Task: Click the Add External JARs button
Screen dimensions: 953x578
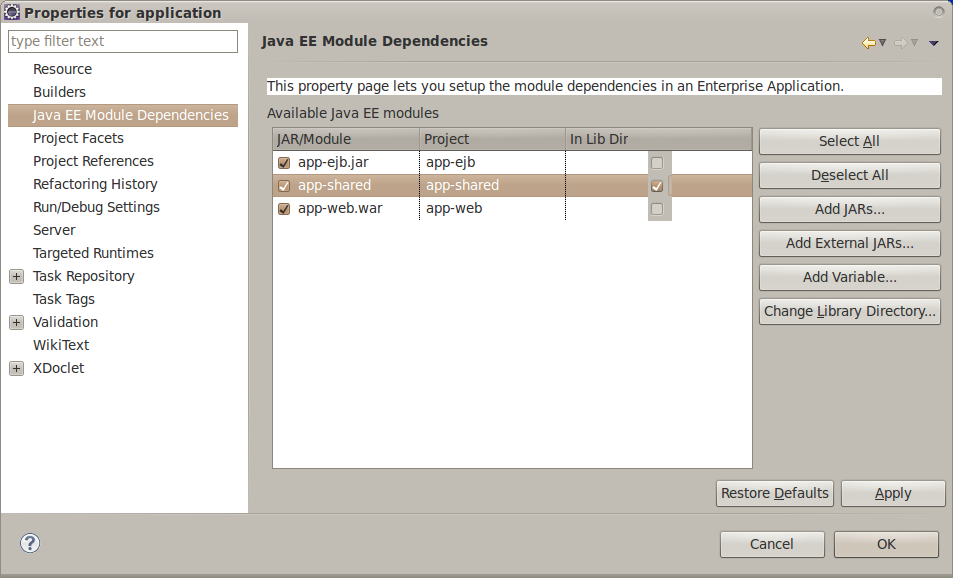Action: click(x=850, y=243)
